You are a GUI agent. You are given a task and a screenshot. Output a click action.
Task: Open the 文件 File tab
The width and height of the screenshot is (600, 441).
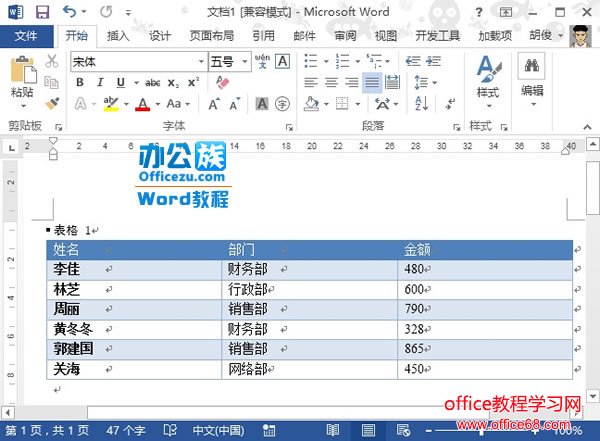click(x=26, y=36)
